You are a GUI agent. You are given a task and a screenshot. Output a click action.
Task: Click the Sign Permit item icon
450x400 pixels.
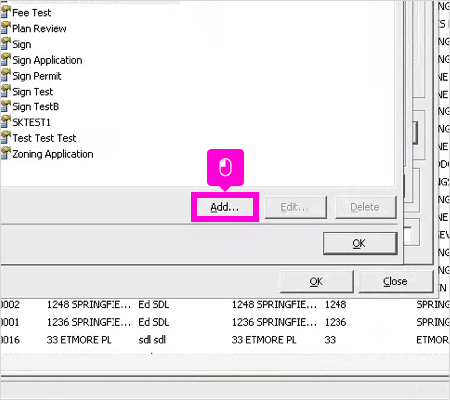(6, 75)
